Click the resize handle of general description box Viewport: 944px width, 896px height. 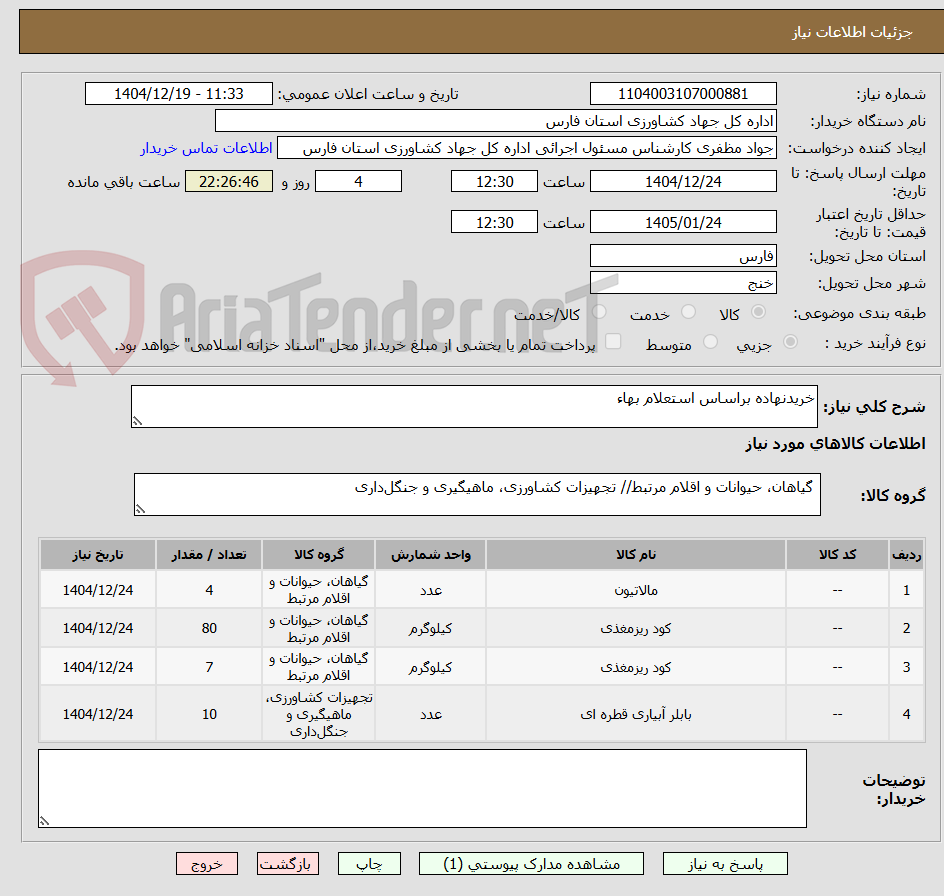pyautogui.click(x=137, y=422)
